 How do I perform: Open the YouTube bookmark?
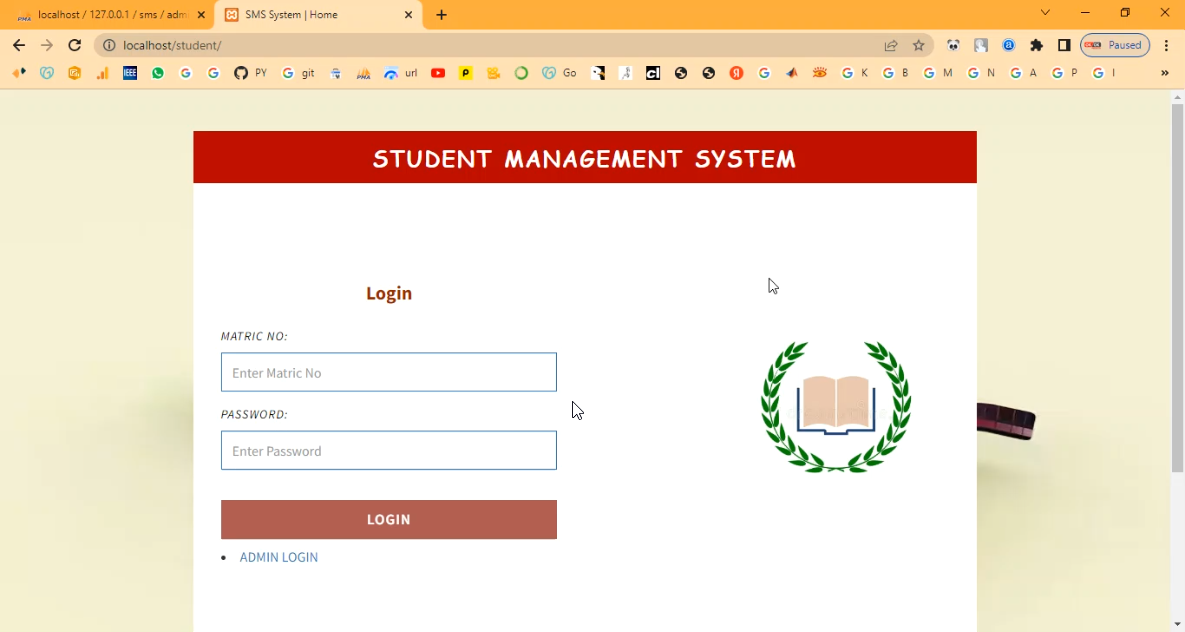tap(438, 73)
